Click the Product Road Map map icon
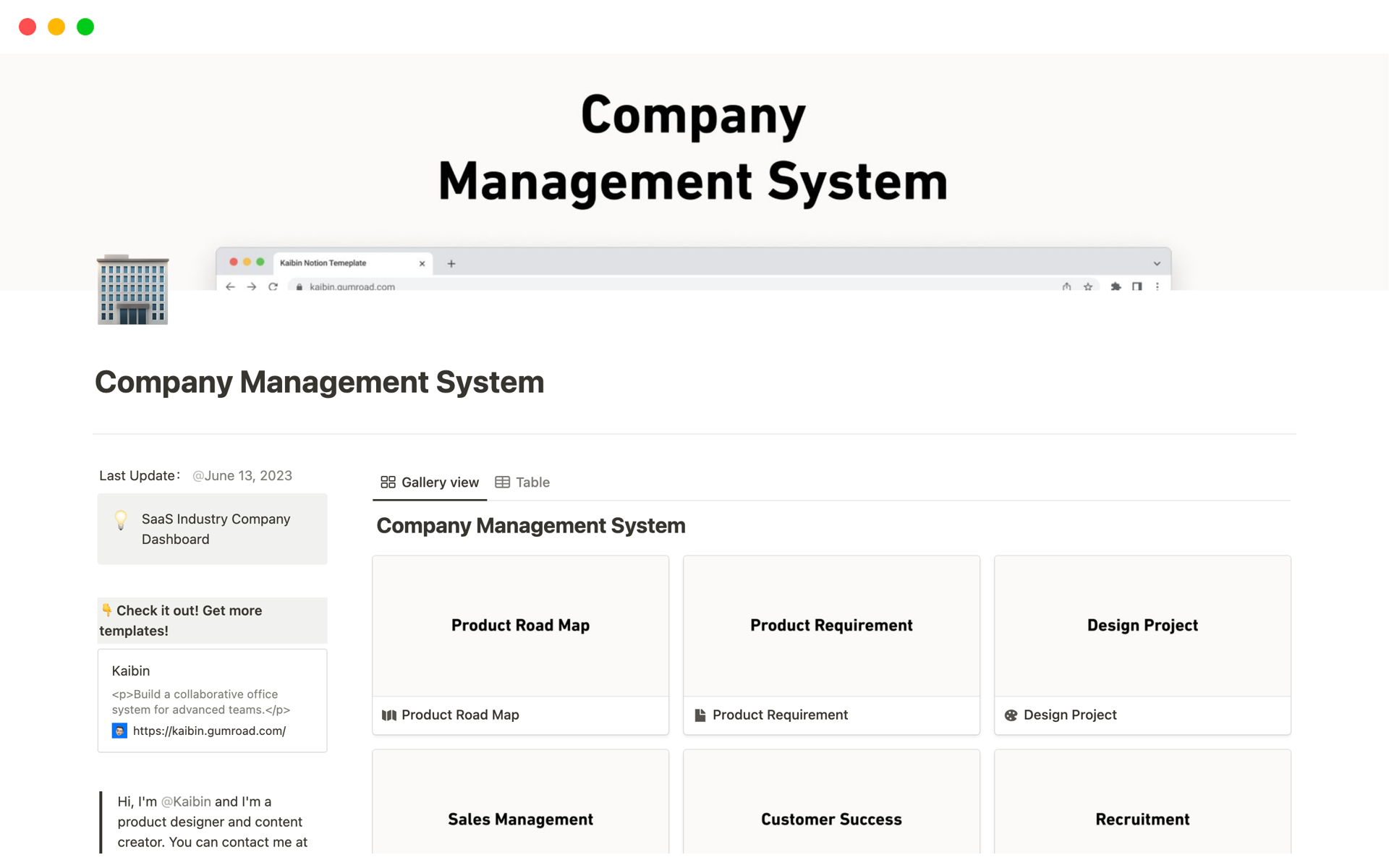 [x=389, y=715]
